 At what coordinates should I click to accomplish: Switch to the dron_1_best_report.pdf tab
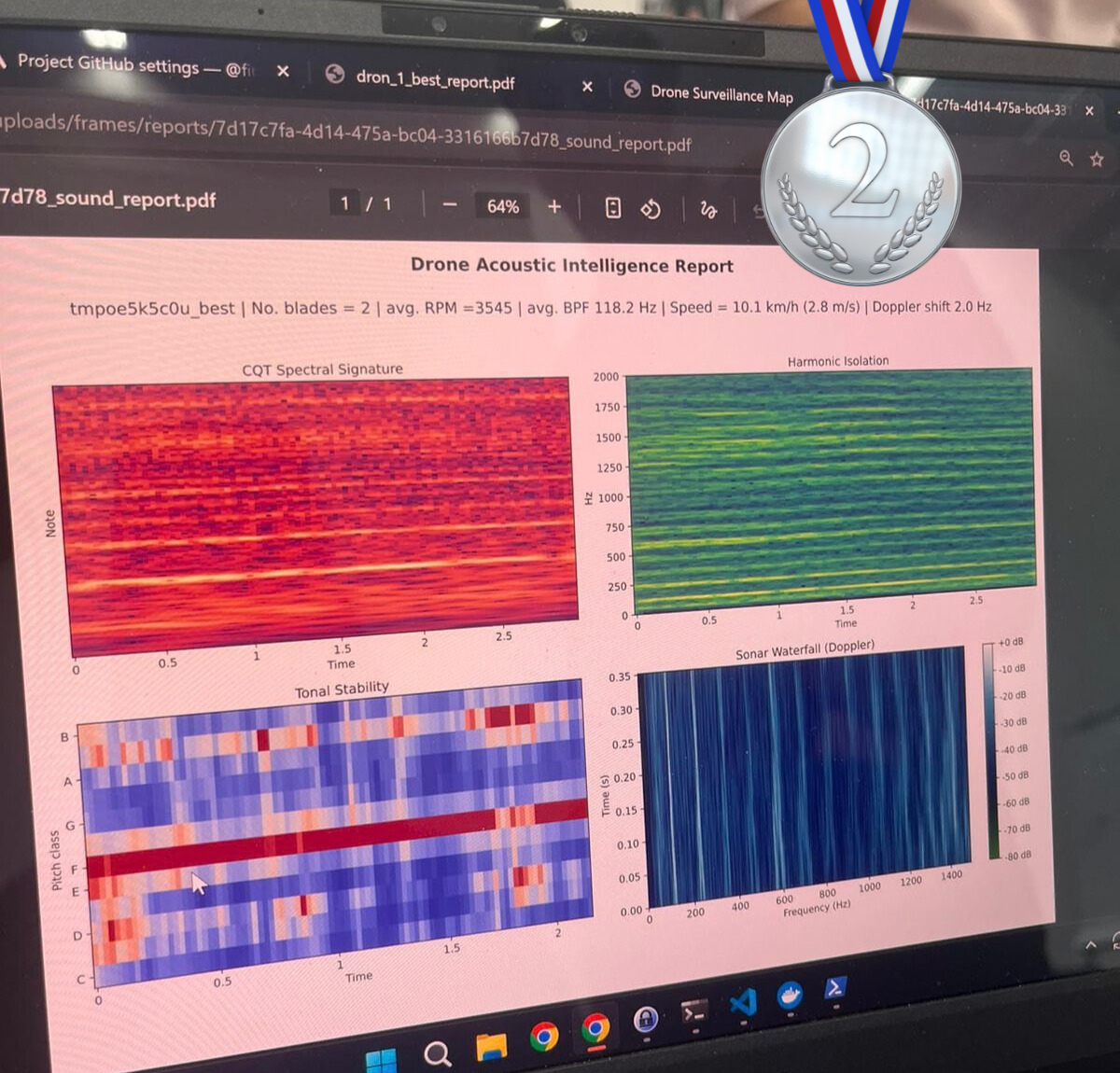(434, 79)
